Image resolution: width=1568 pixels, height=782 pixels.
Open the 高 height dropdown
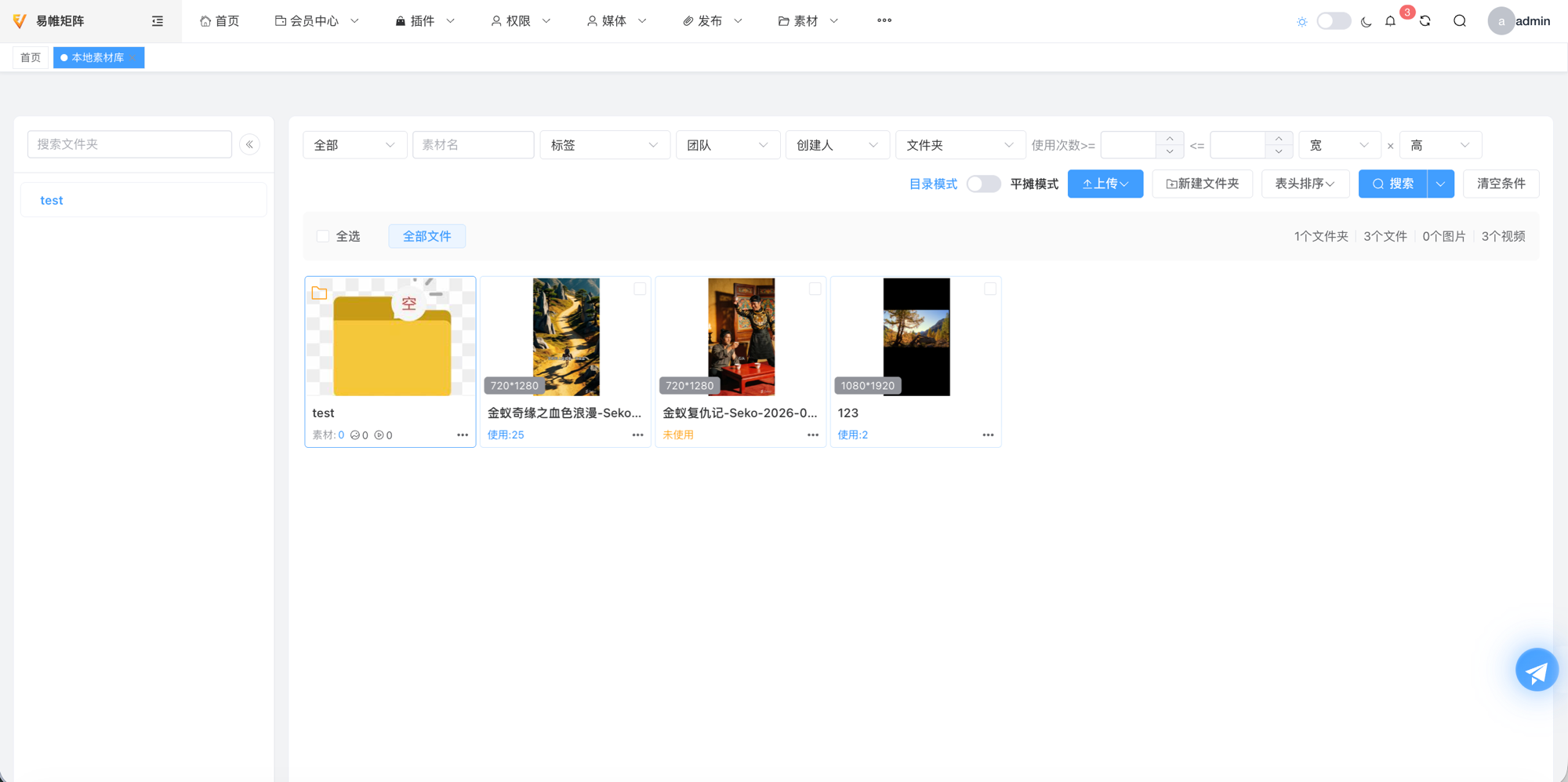[x=1440, y=145]
